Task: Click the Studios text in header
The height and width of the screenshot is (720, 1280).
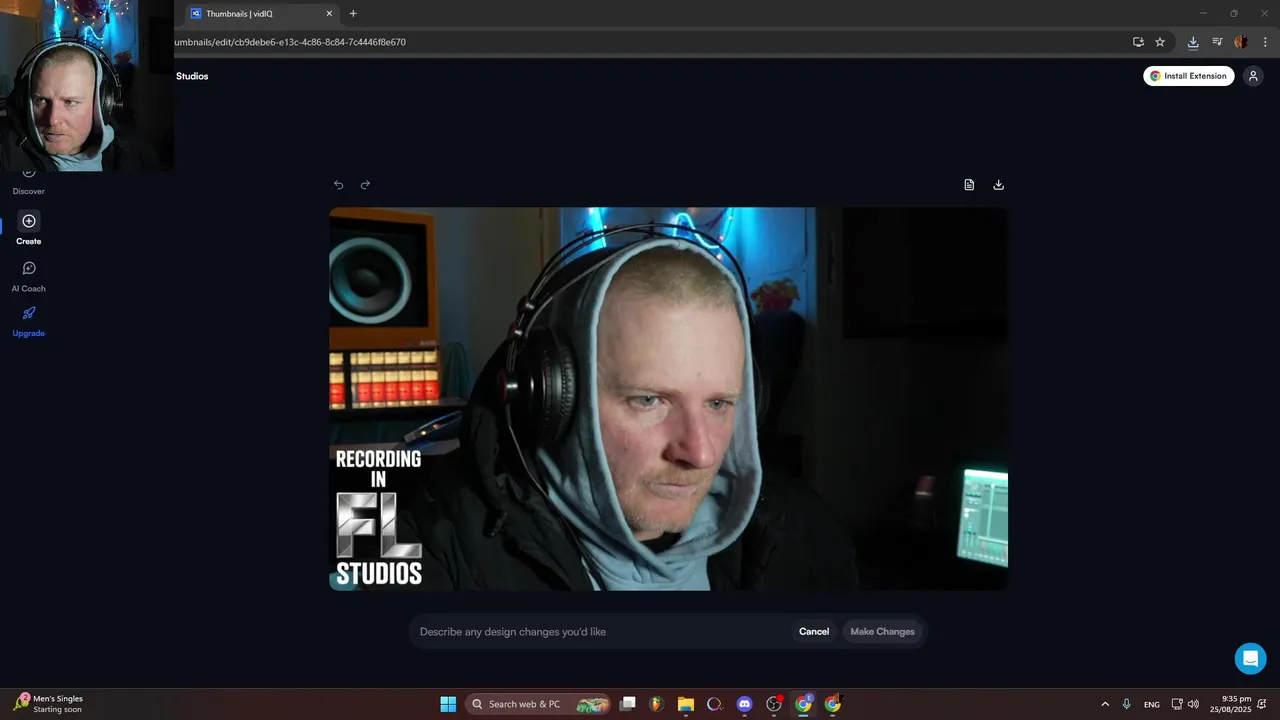Action: click(x=192, y=76)
